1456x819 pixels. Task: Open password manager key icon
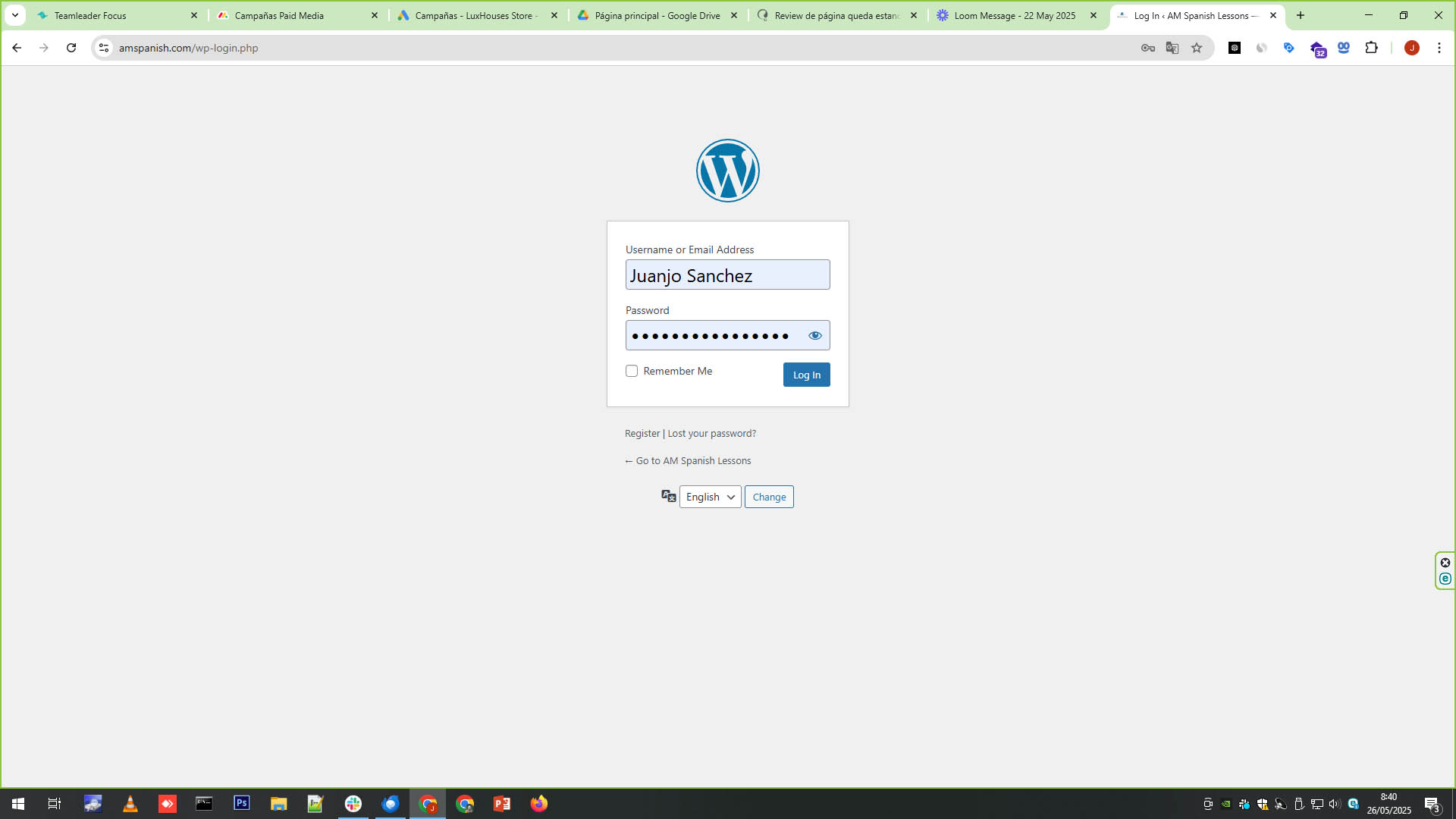(x=1148, y=48)
